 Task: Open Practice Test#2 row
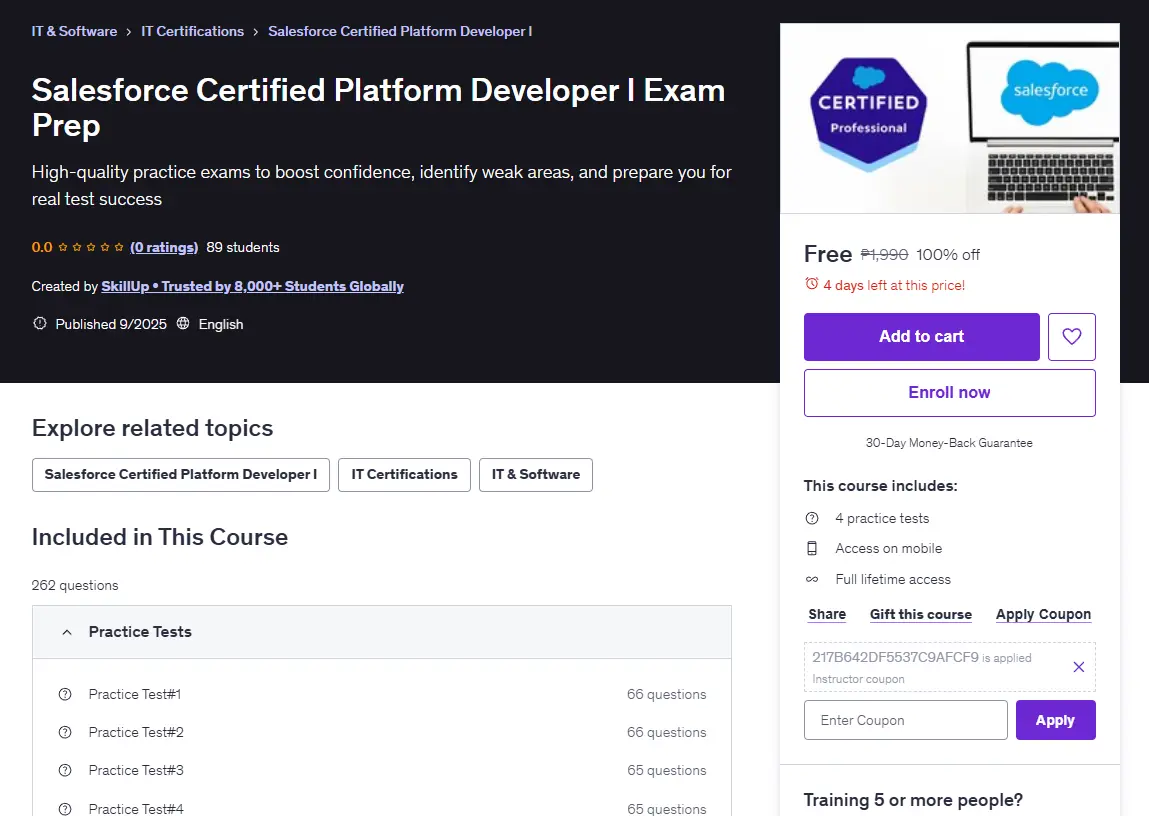[x=381, y=732]
